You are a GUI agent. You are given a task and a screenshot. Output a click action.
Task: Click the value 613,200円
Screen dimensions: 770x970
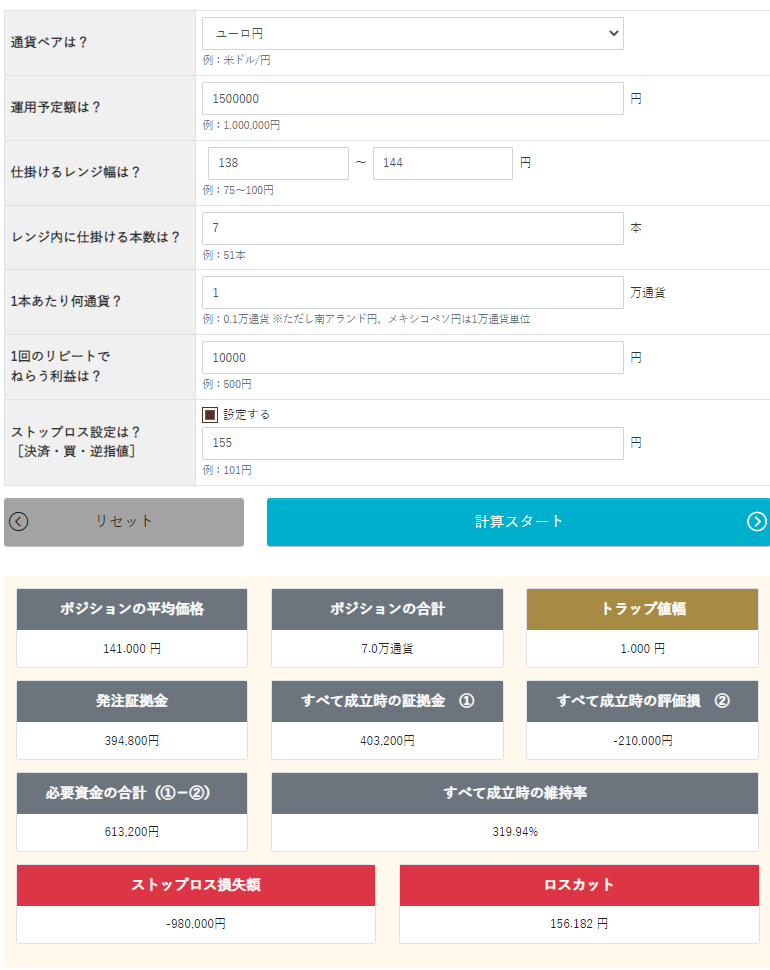[x=132, y=832]
